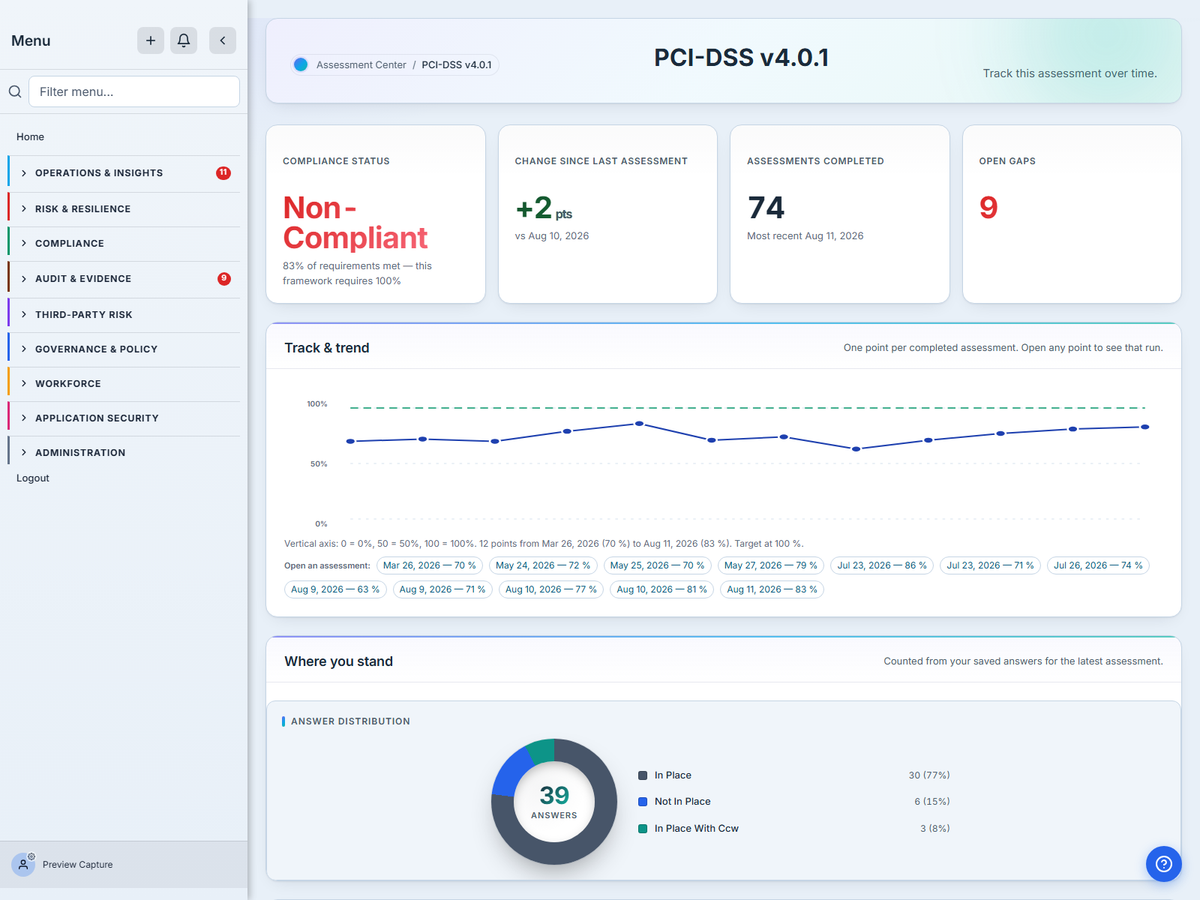
Task: Open assessment Jul 23, 2026 — 71 %
Action: 990,565
